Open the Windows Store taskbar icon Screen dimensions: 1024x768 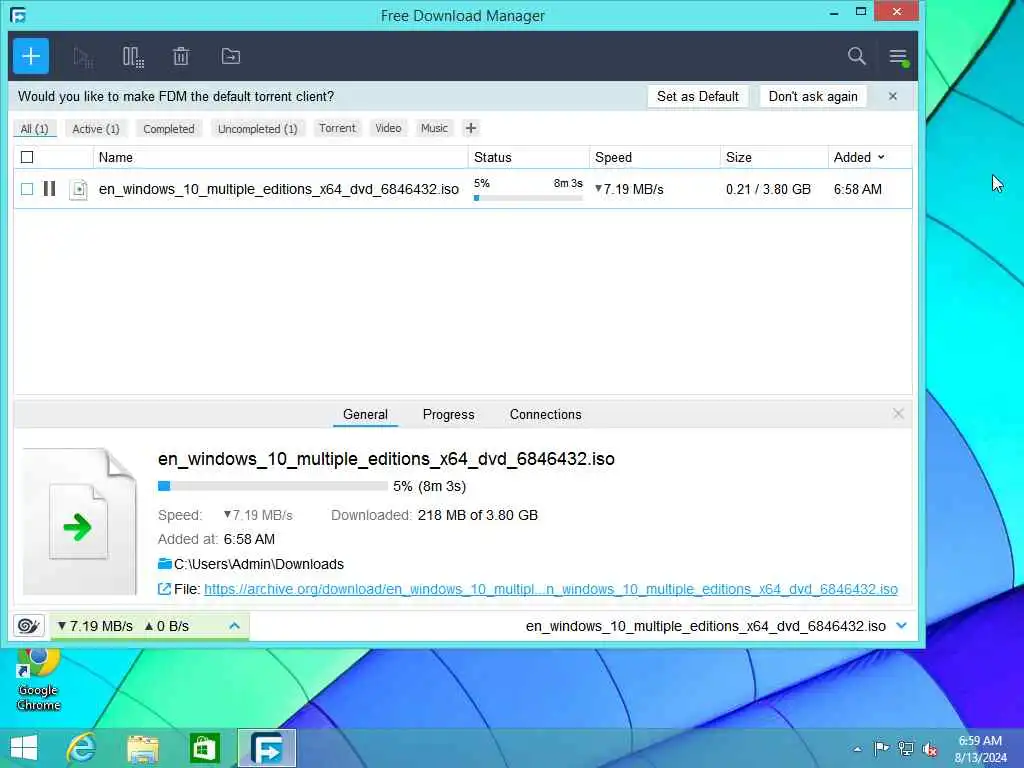coord(204,748)
